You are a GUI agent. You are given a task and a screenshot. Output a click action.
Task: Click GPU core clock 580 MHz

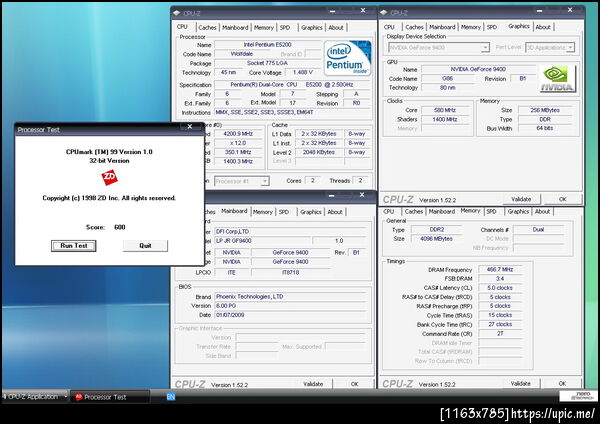[445, 110]
